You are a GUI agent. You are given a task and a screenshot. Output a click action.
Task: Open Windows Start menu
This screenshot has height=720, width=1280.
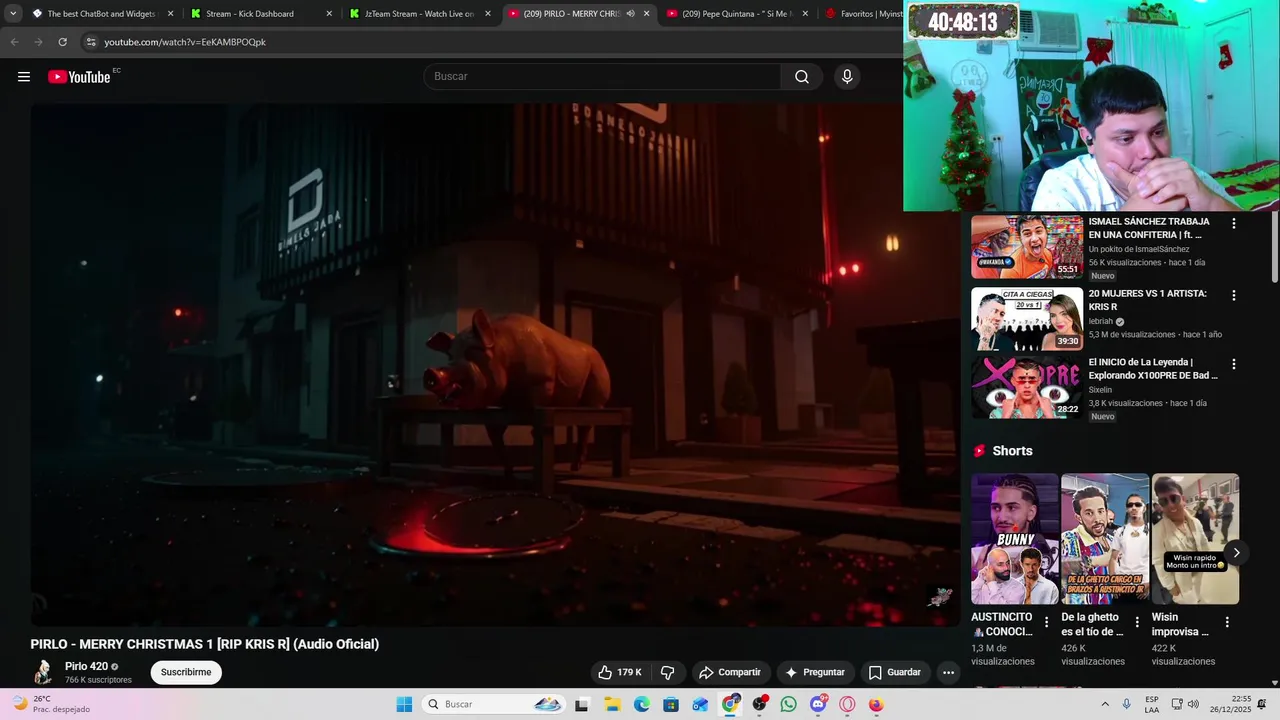[404, 704]
